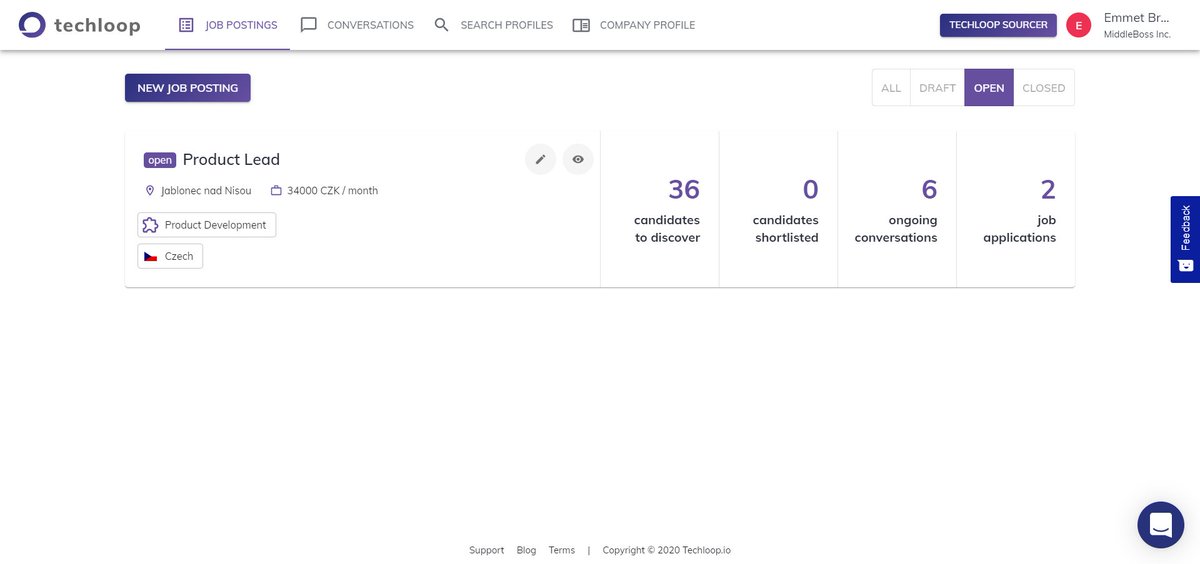Click the Jablonec nad Nisou location text
Viewport: 1200px width, 564px height.
point(206,190)
